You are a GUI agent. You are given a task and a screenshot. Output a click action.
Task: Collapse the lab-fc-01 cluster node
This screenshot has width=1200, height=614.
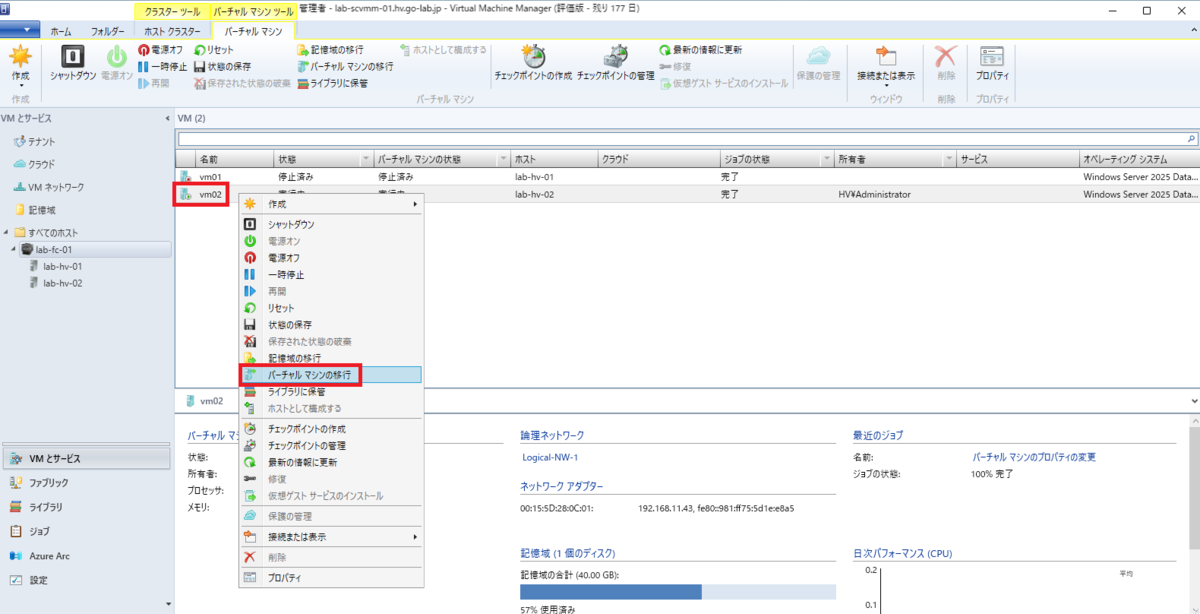15,249
